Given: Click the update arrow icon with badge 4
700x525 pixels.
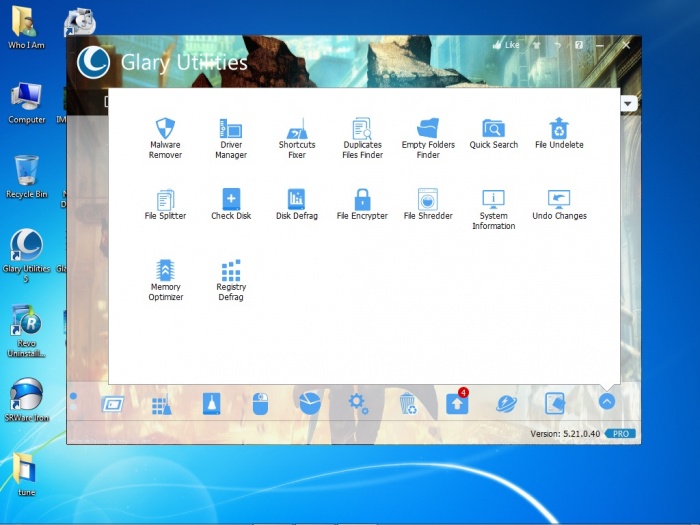Looking at the screenshot, I should click(456, 403).
